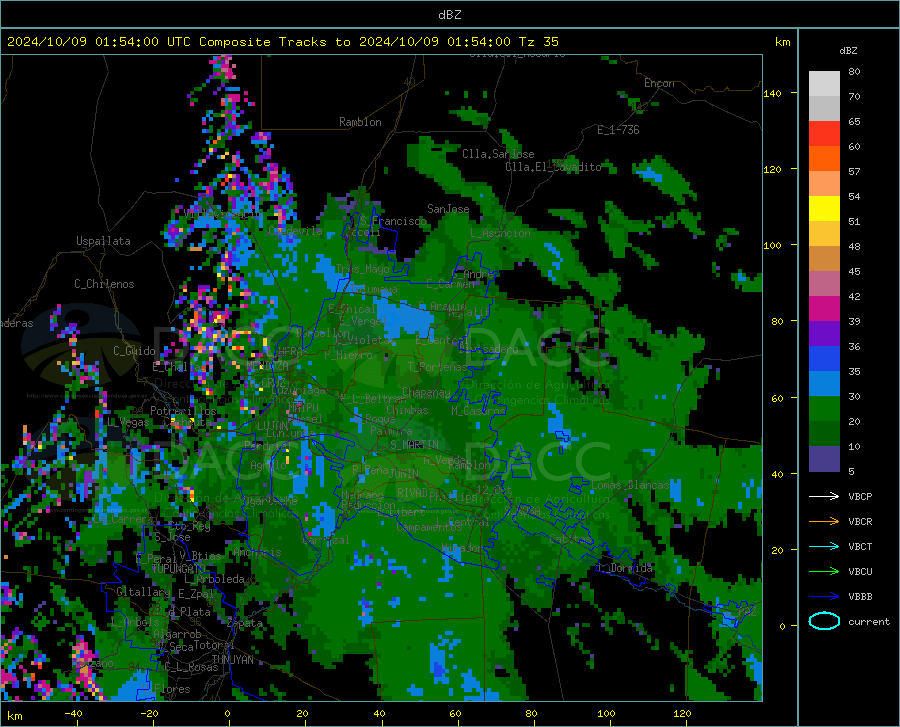This screenshot has height=727, width=900.
Task: Click the JUNIN map label
Action: pos(403,473)
